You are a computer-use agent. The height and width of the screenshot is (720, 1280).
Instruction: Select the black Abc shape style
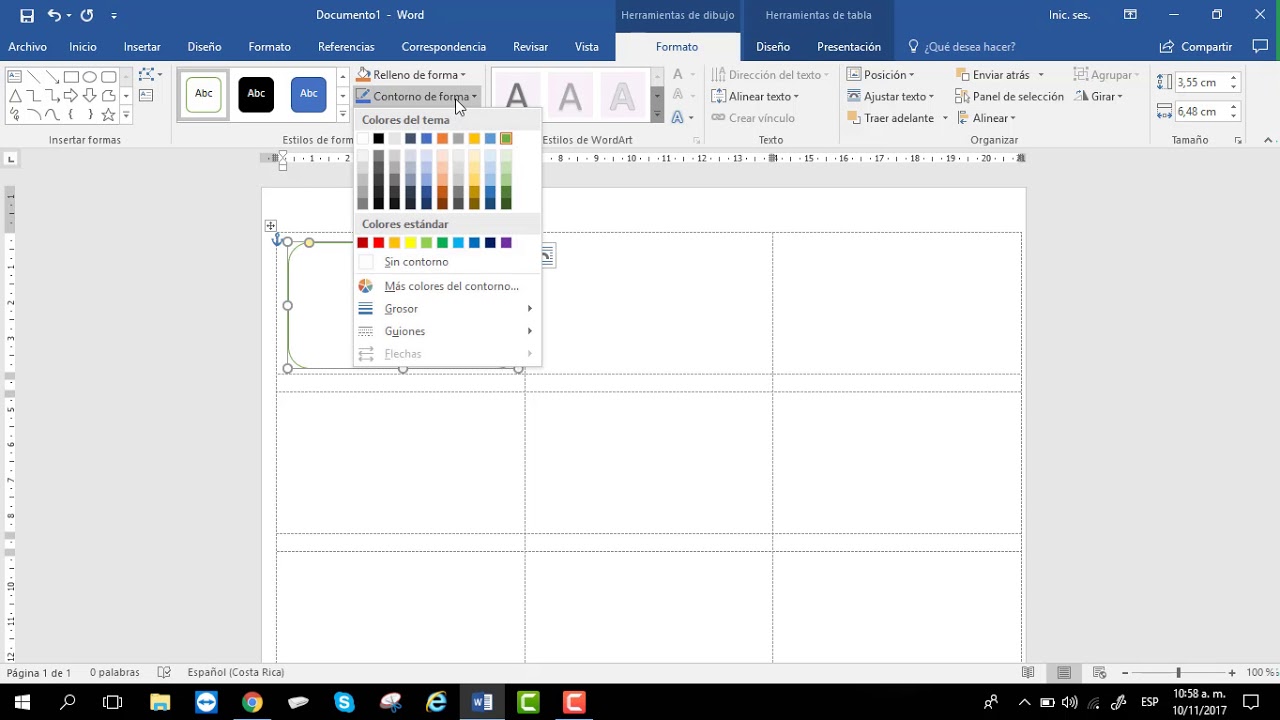tap(256, 94)
